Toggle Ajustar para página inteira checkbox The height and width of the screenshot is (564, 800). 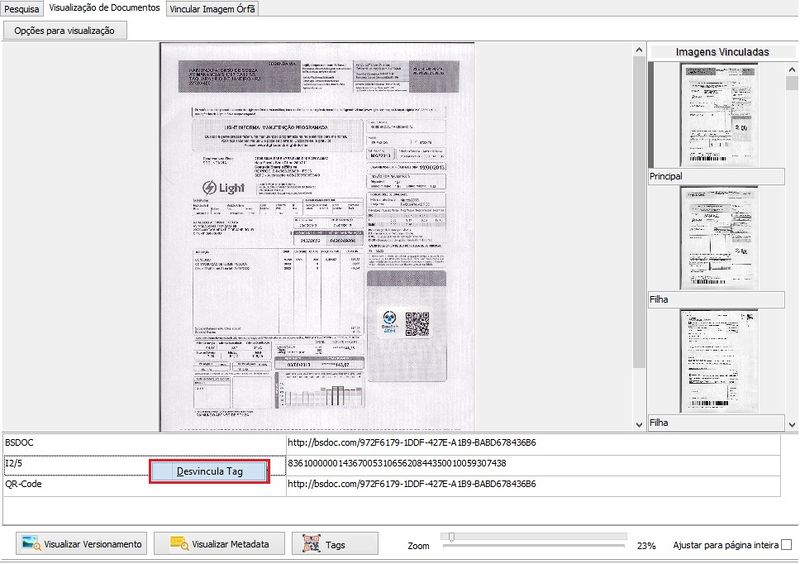[786, 545]
